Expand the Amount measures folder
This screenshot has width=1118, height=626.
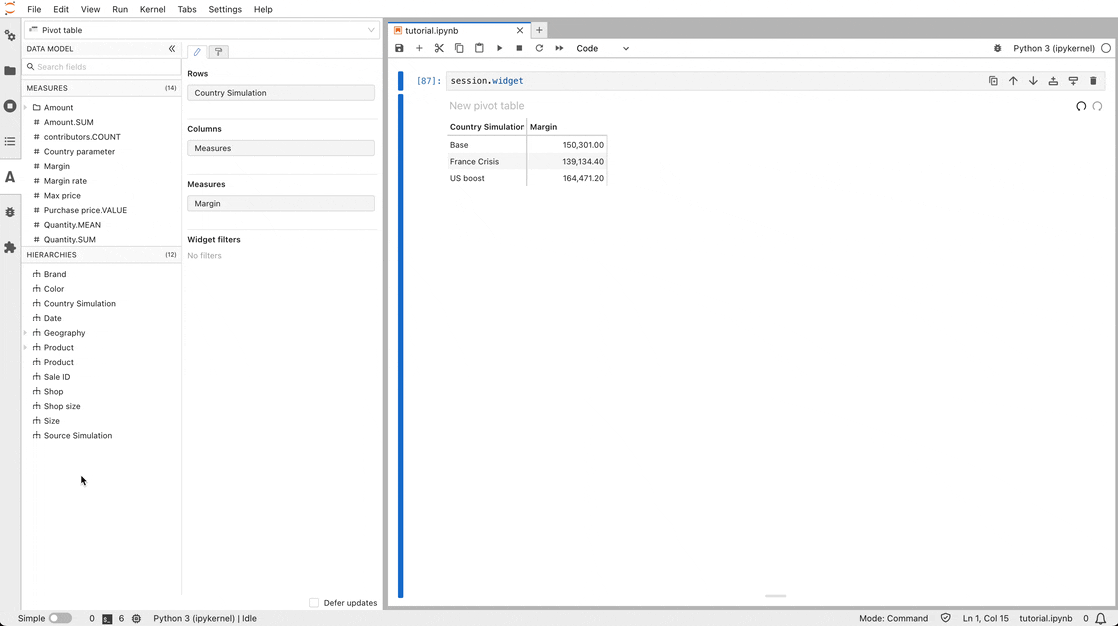coord(25,108)
